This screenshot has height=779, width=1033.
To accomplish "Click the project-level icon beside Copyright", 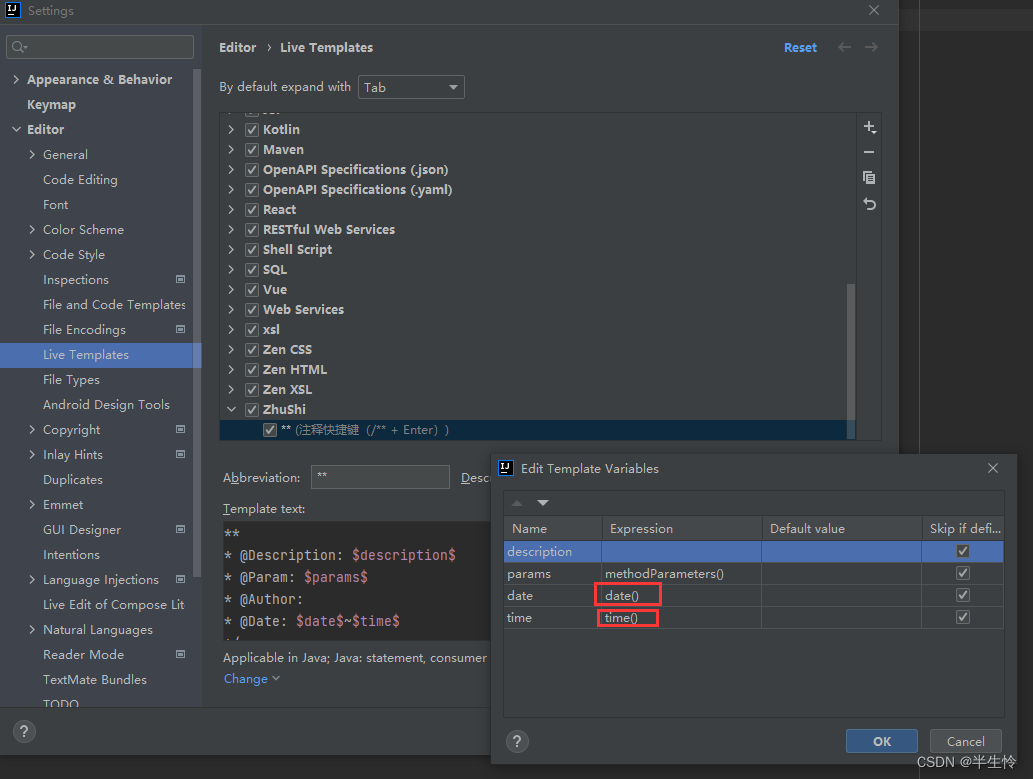I will pos(181,430).
